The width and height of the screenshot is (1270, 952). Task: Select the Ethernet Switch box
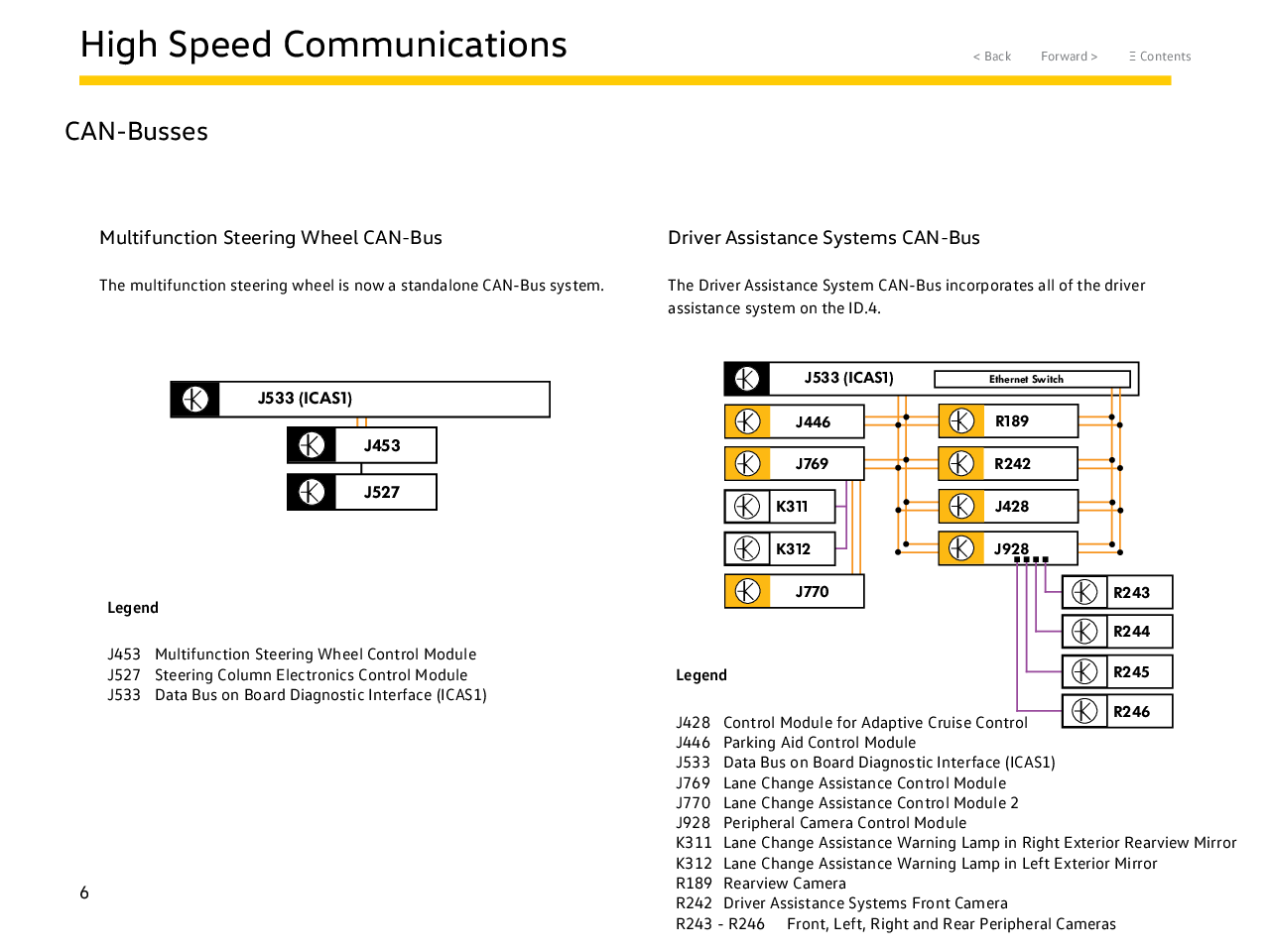1031,379
